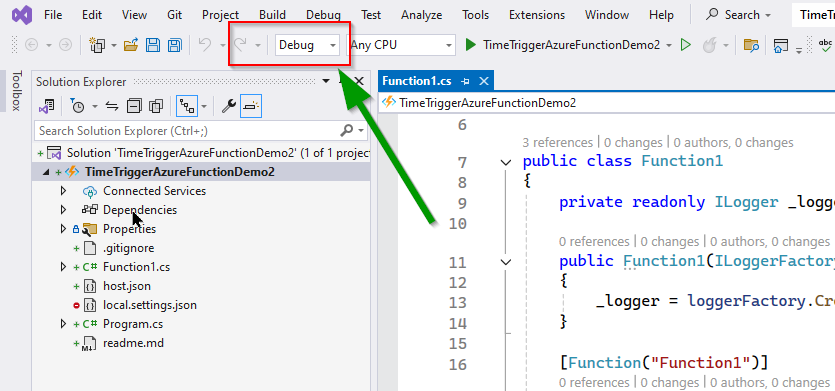Open the Analyze menu

(421, 15)
